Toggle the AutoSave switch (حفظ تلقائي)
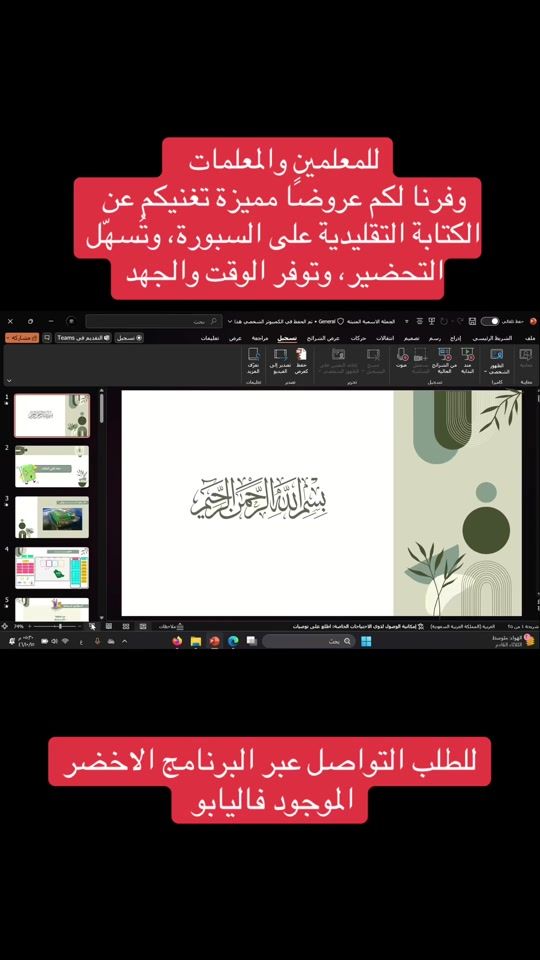This screenshot has height=960, width=540. coord(490,321)
